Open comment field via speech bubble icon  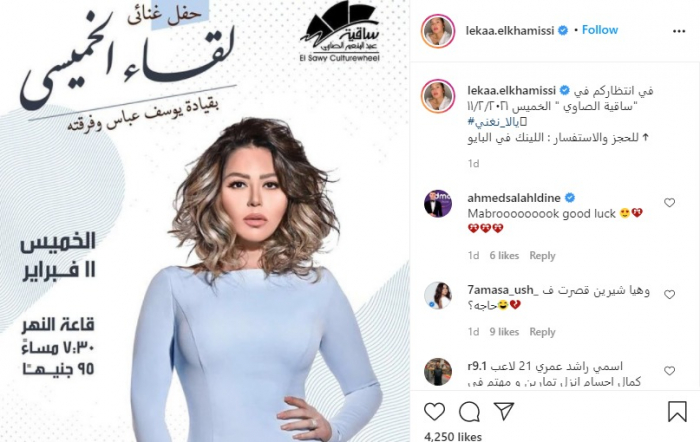point(469,412)
